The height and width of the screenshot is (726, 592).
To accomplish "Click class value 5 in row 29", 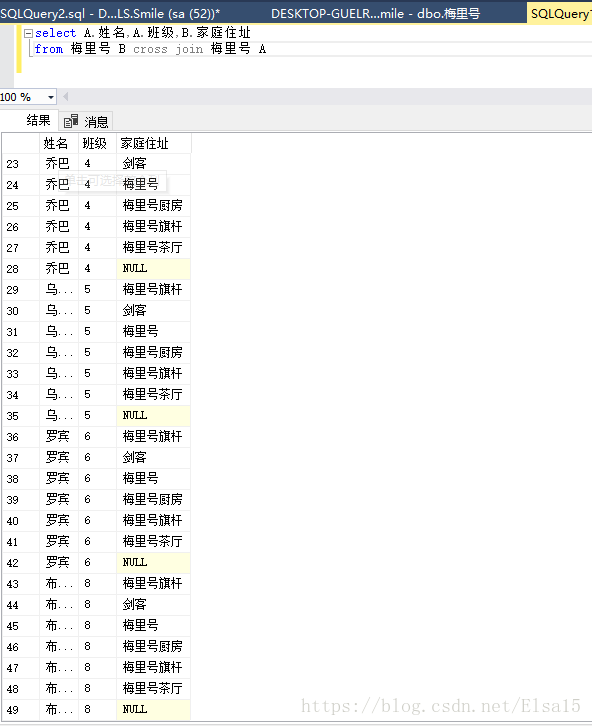I will 98,289.
